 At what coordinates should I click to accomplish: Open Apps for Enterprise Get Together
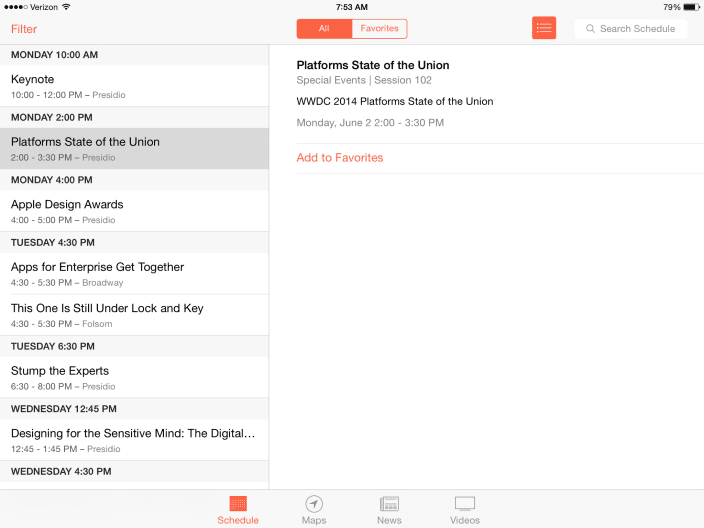pyautogui.click(x=134, y=274)
